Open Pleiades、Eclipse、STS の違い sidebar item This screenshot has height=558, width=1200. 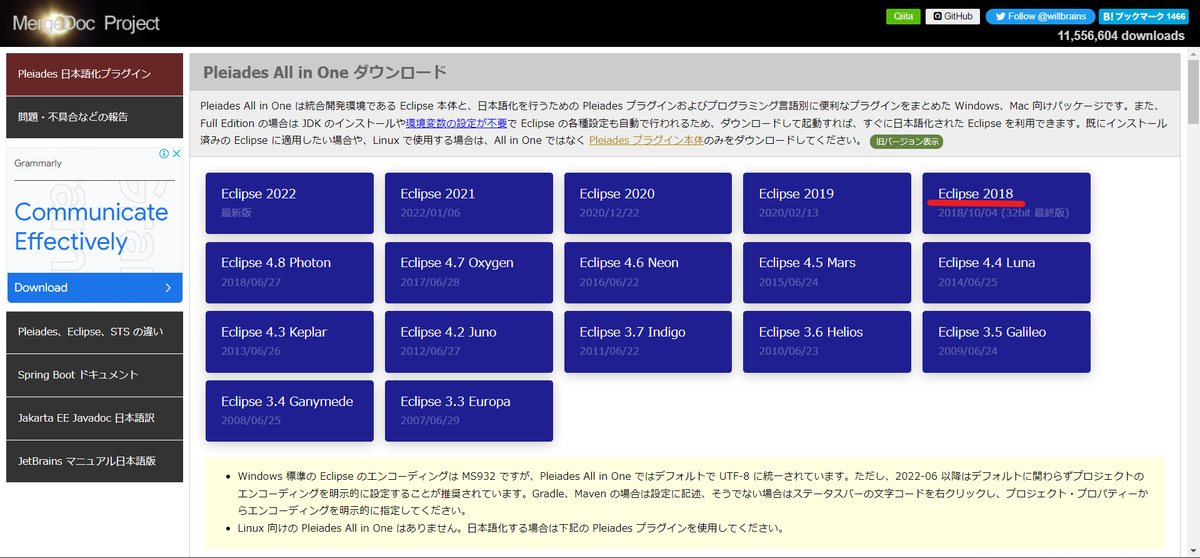pos(94,331)
